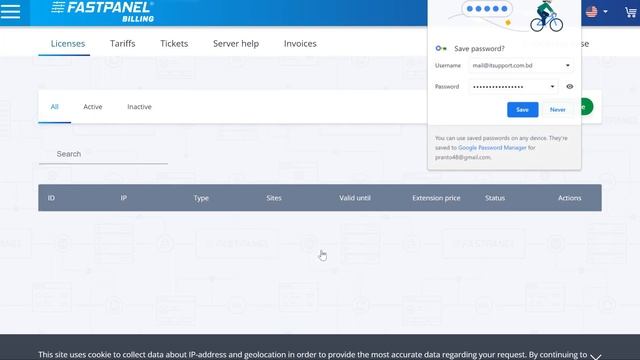Image resolution: width=640 pixels, height=360 pixels.
Task: Click Never in the password prompt
Action: click(x=558, y=110)
